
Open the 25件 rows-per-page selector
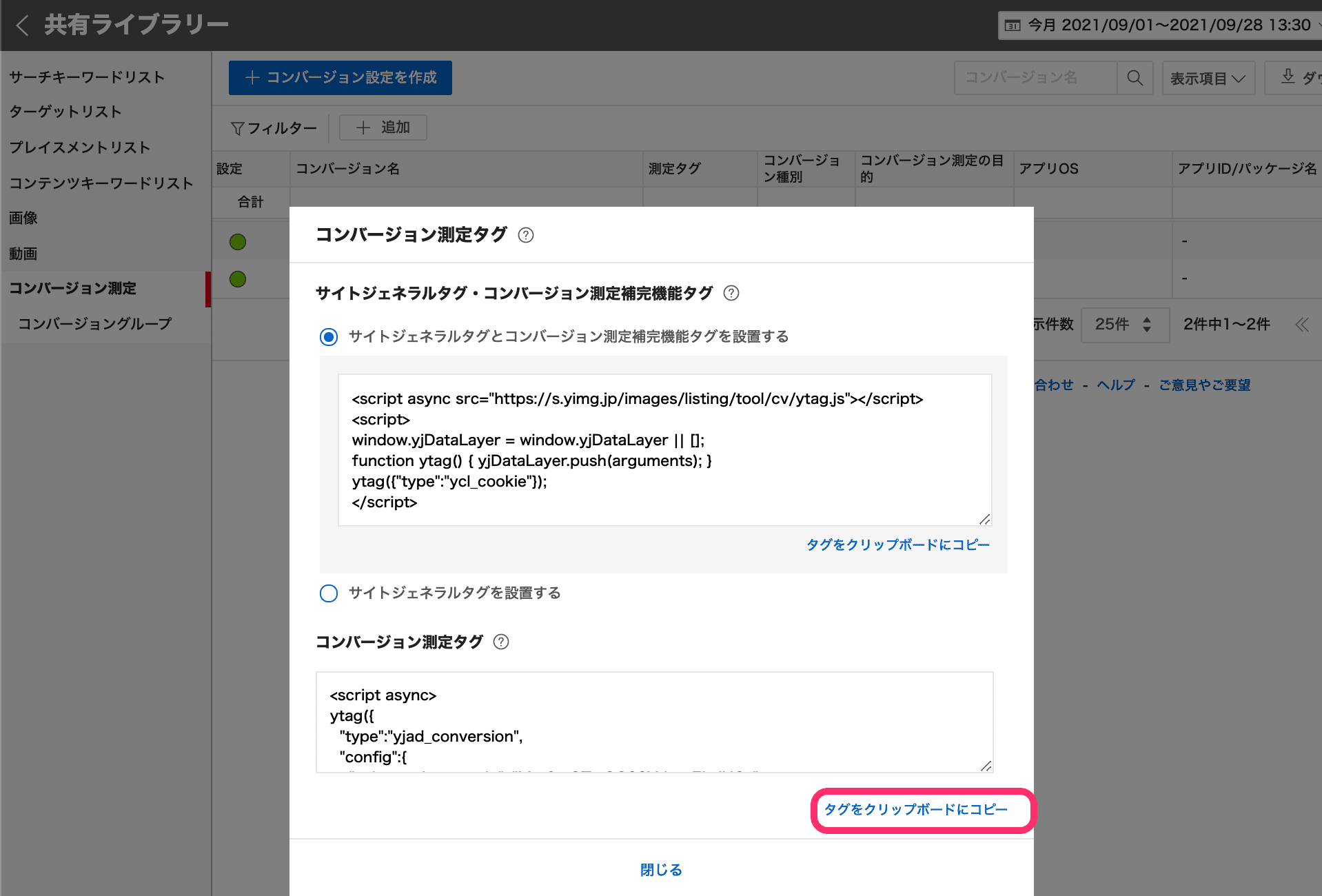[1124, 325]
